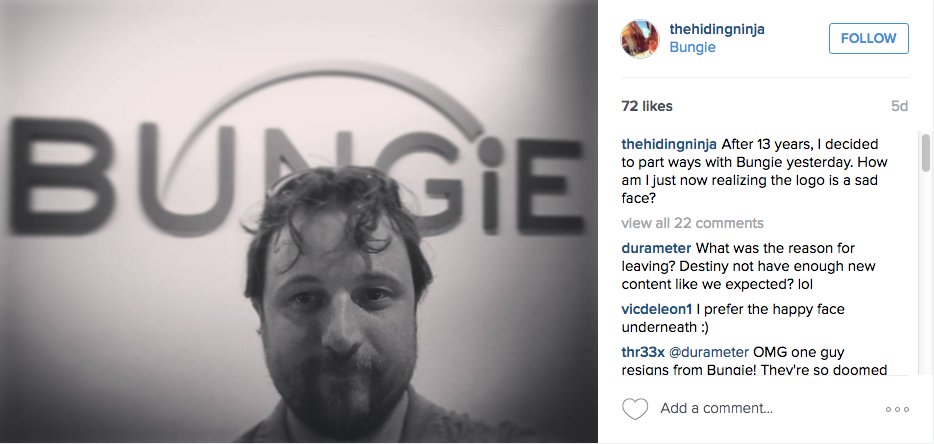Click in the Add a comment field

click(717, 409)
